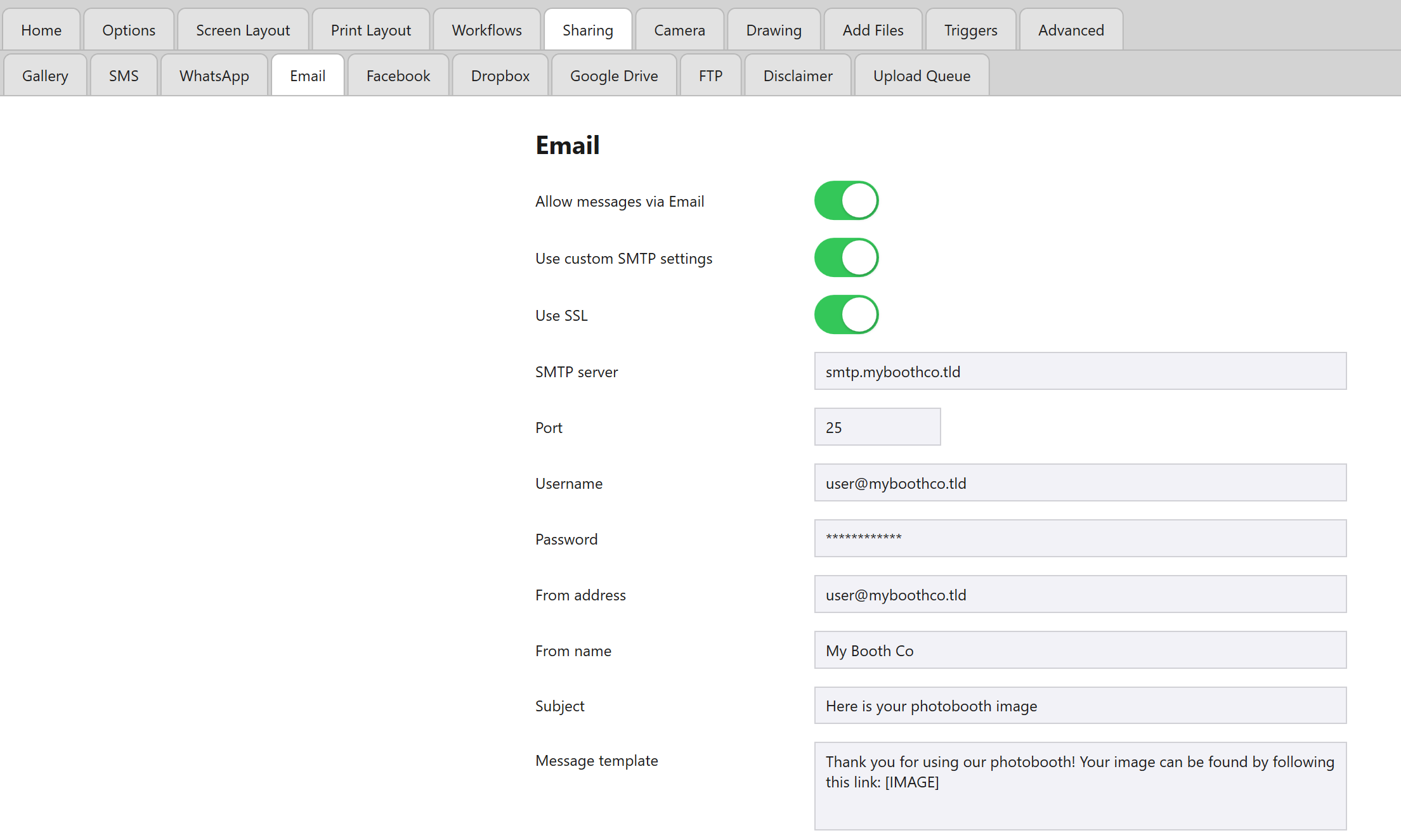Toggle the Use SSL switch
1401x840 pixels.
coord(846,314)
